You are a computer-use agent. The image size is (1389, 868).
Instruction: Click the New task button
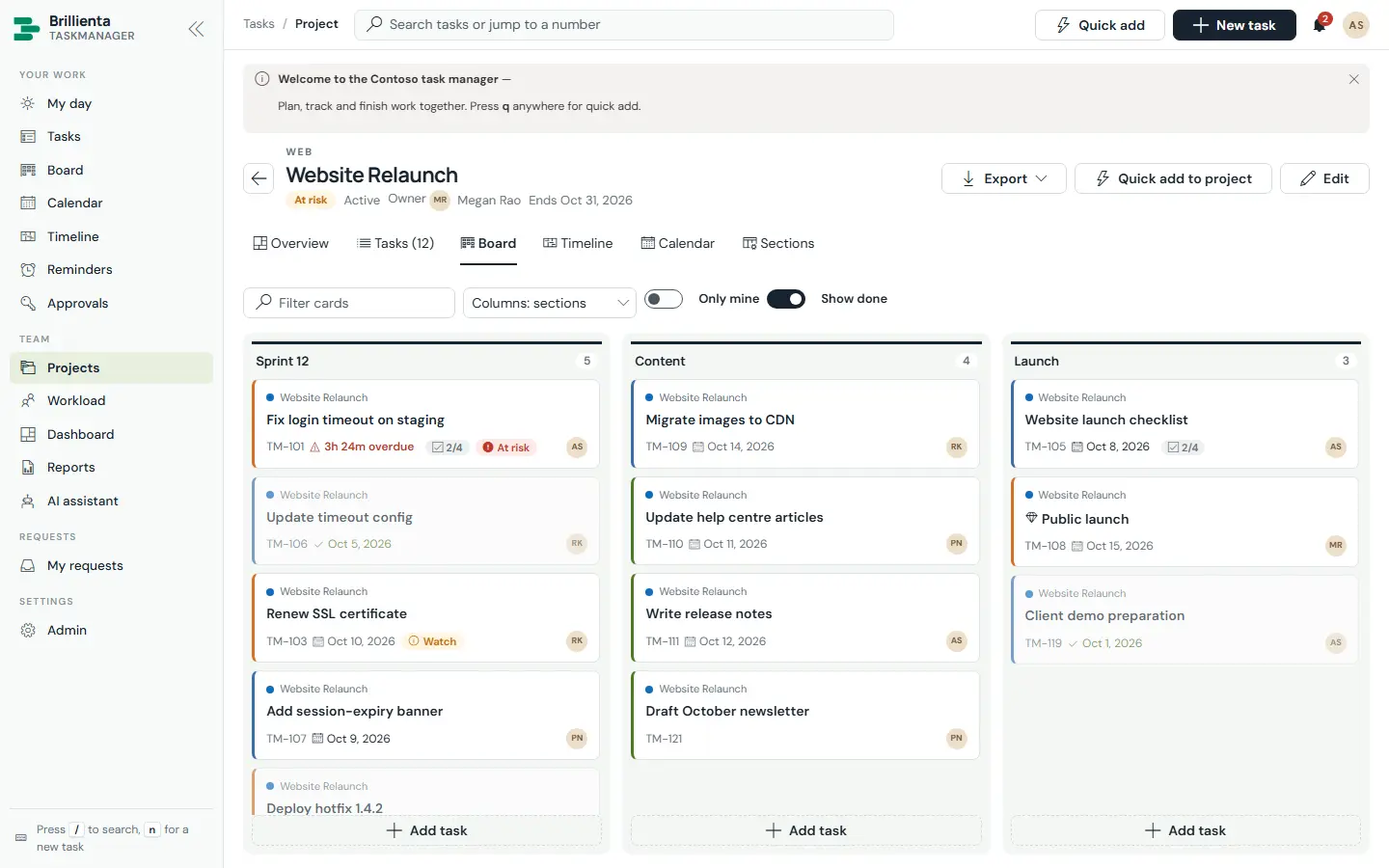1234,25
